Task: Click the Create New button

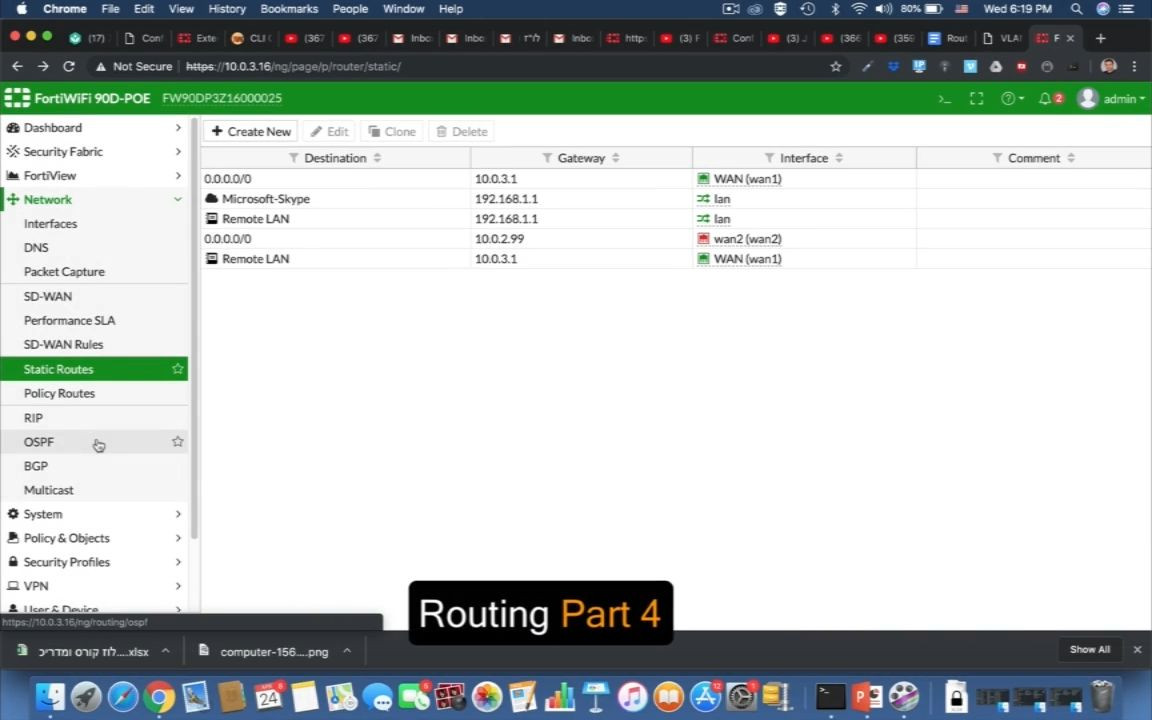Action: (x=251, y=131)
